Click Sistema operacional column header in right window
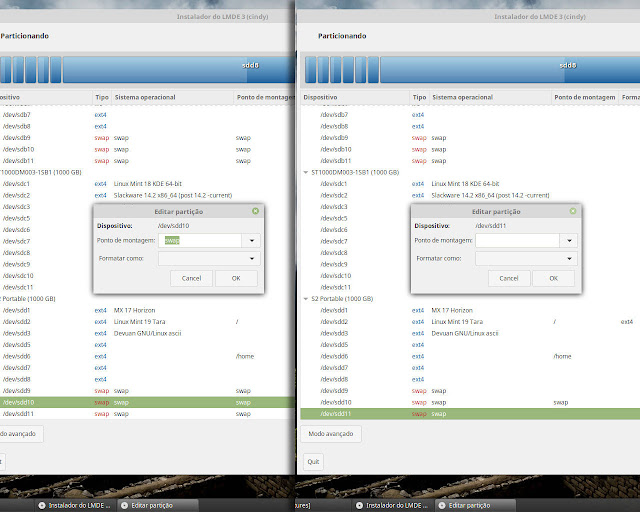 (490, 97)
